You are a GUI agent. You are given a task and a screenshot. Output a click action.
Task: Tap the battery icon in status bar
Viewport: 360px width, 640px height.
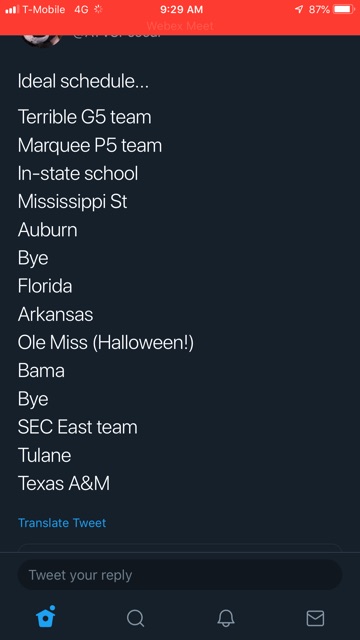pos(344,9)
